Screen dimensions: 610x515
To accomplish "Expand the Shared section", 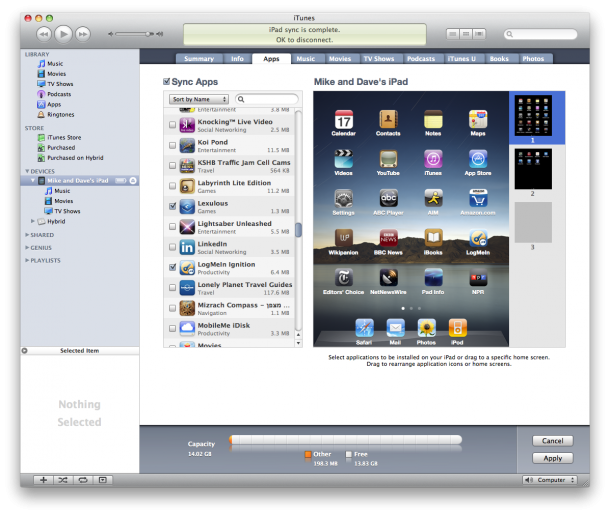I will [x=27, y=235].
